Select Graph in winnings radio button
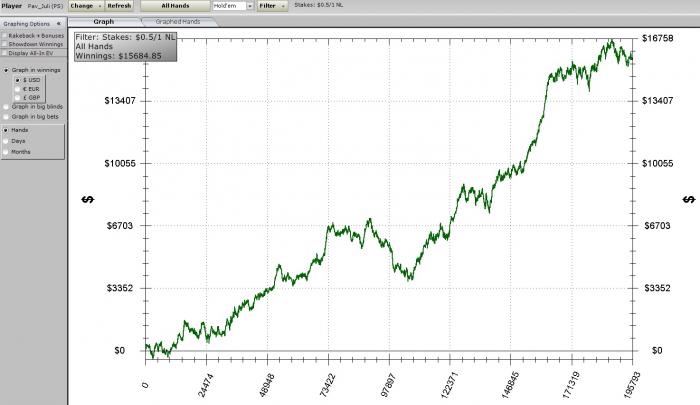 pyautogui.click(x=6, y=70)
